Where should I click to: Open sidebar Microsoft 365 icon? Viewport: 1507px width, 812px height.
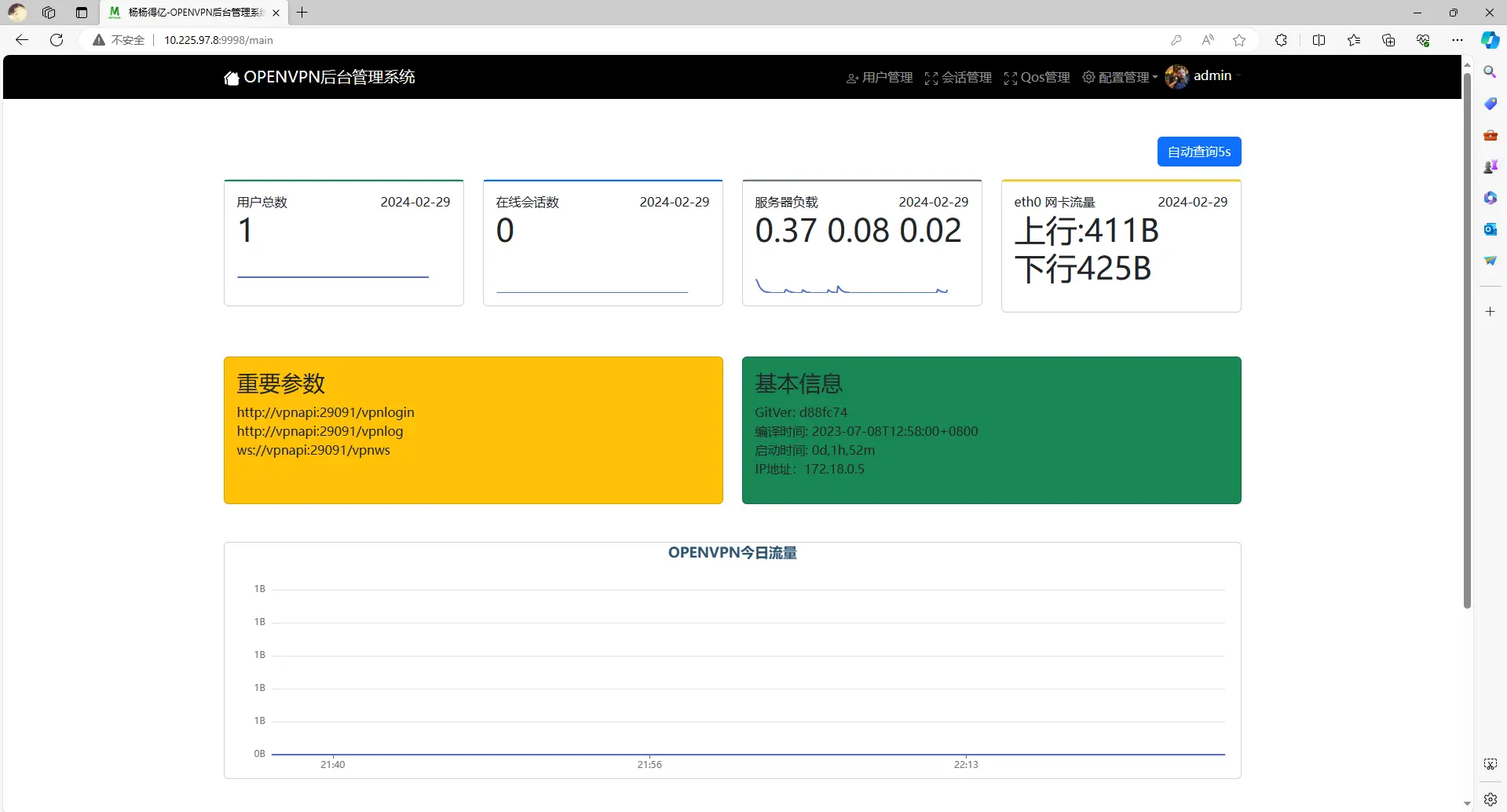(1490, 197)
